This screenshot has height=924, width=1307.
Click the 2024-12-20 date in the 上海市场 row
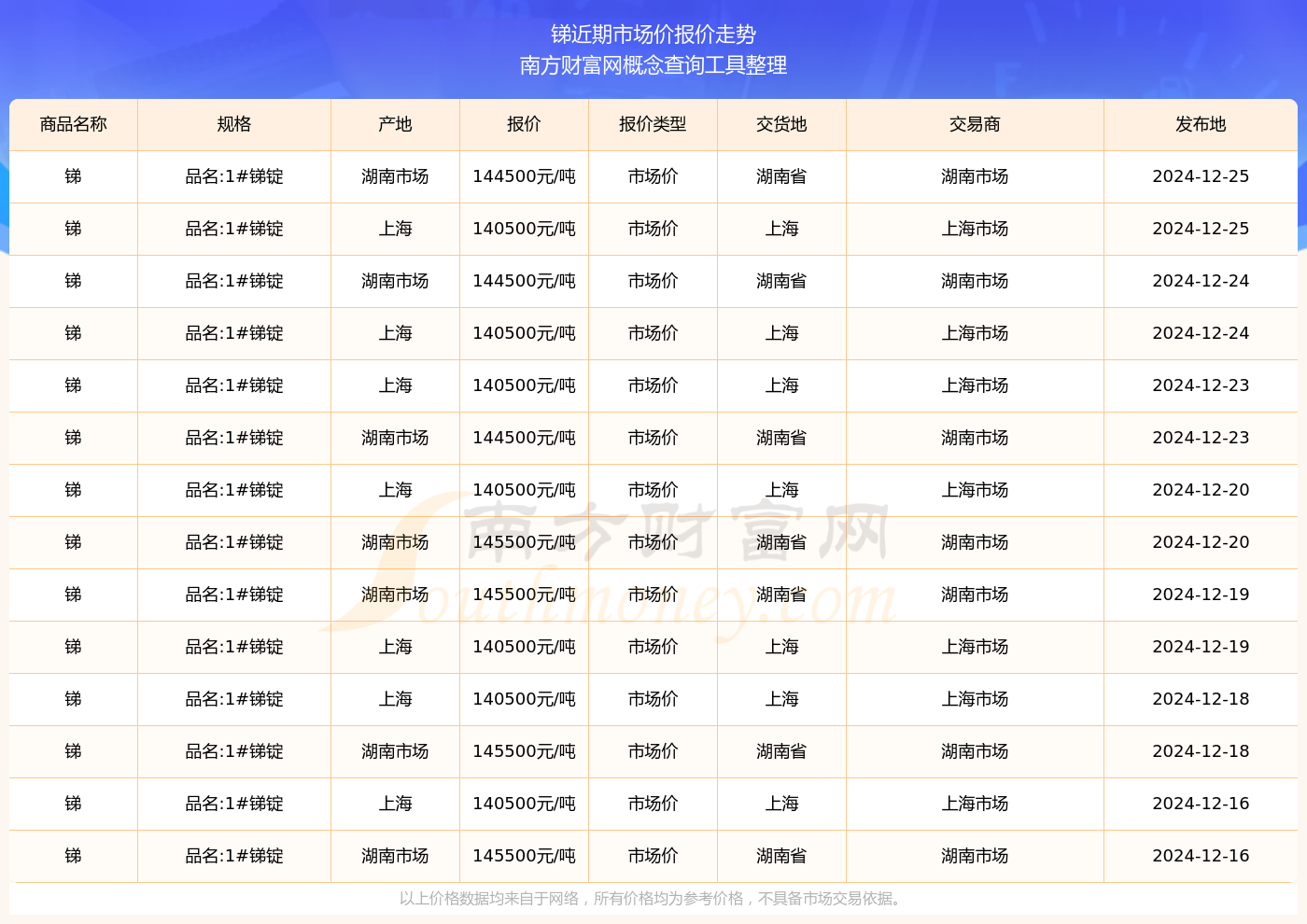(x=1202, y=490)
